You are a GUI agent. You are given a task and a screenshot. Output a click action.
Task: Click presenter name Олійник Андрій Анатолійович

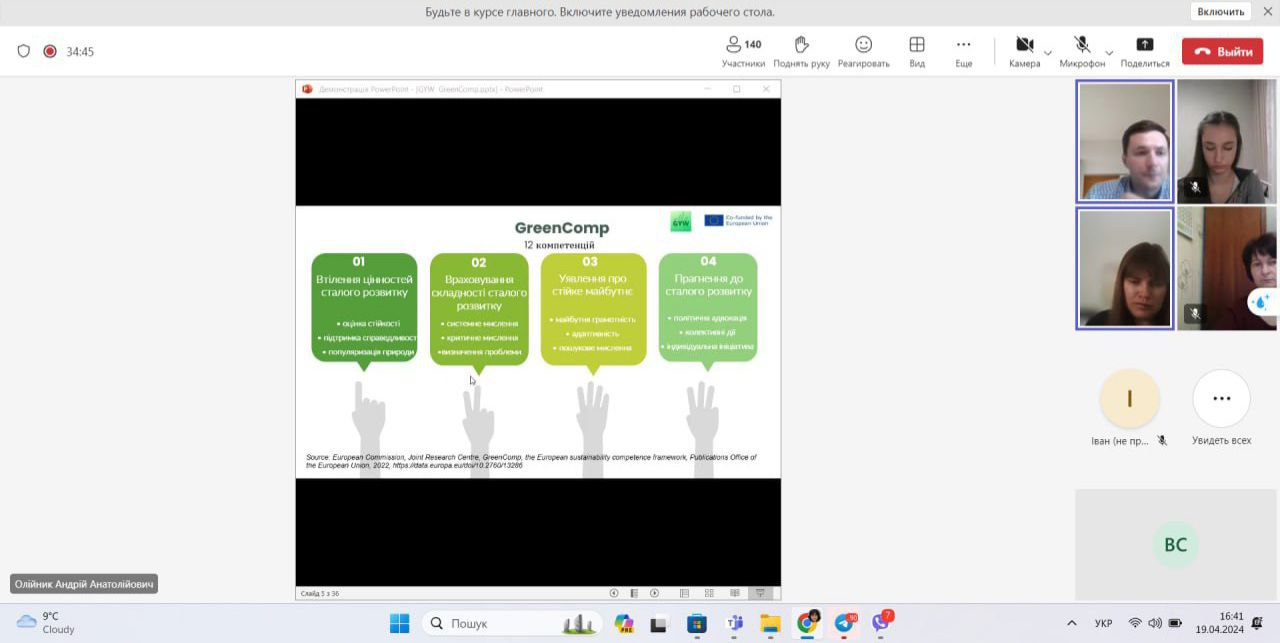(x=84, y=584)
